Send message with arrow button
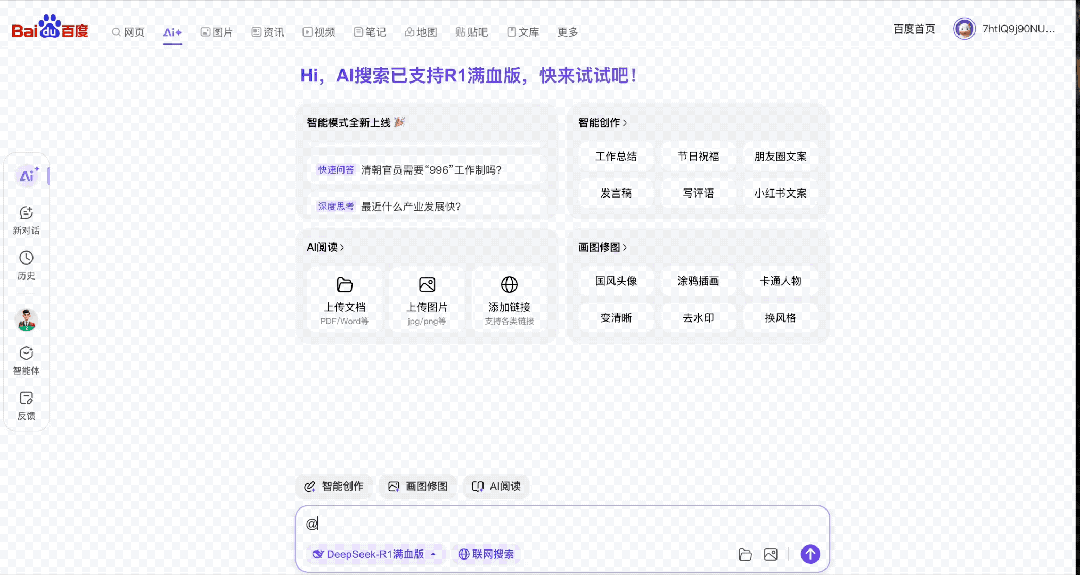Image resolution: width=1080 pixels, height=575 pixels. (x=810, y=554)
